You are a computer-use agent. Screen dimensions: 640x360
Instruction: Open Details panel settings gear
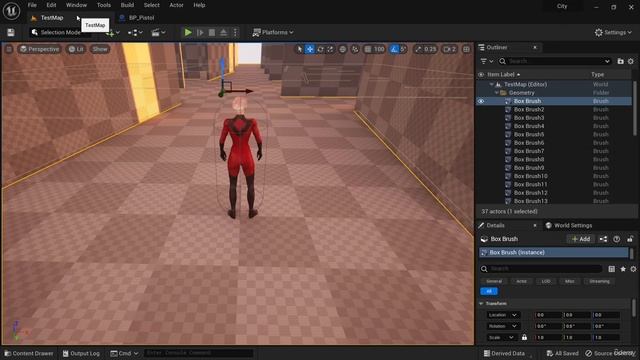633,269
